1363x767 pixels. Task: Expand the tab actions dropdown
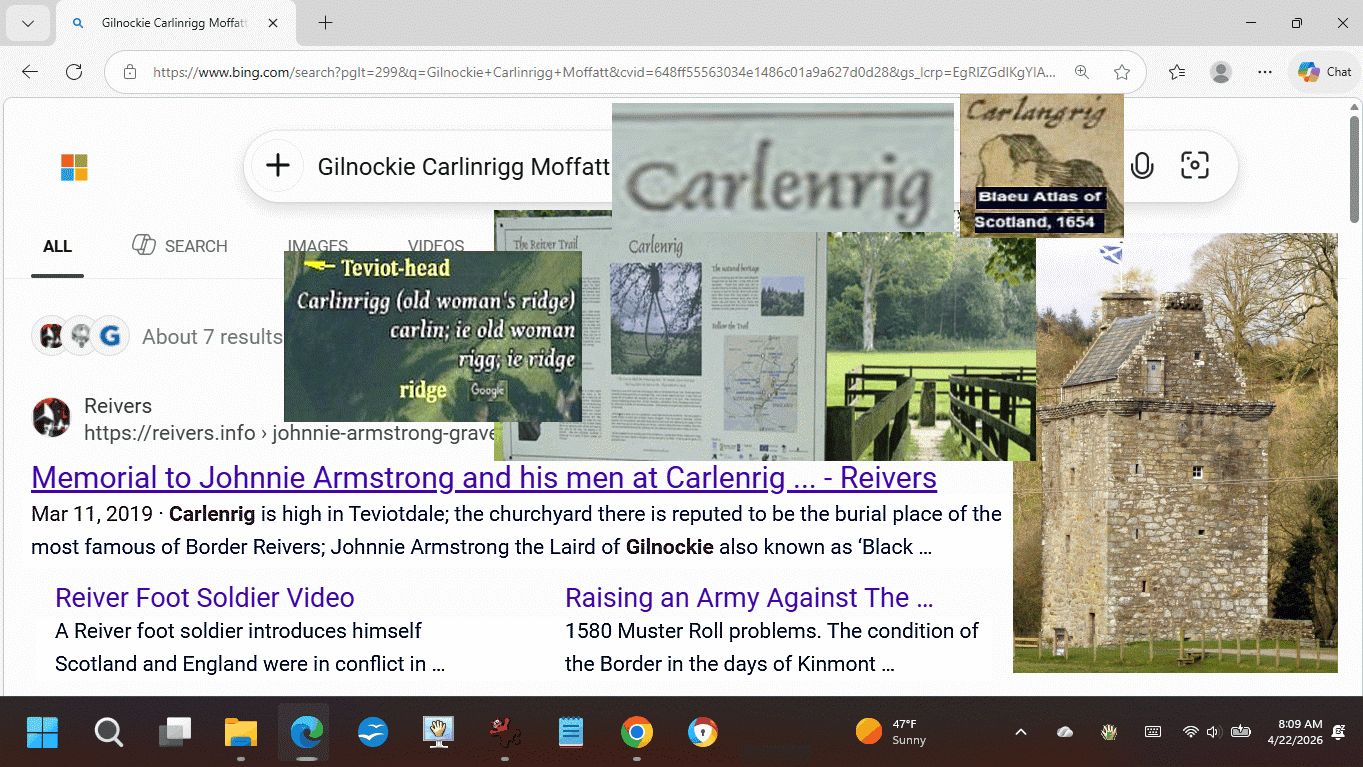tap(28, 23)
